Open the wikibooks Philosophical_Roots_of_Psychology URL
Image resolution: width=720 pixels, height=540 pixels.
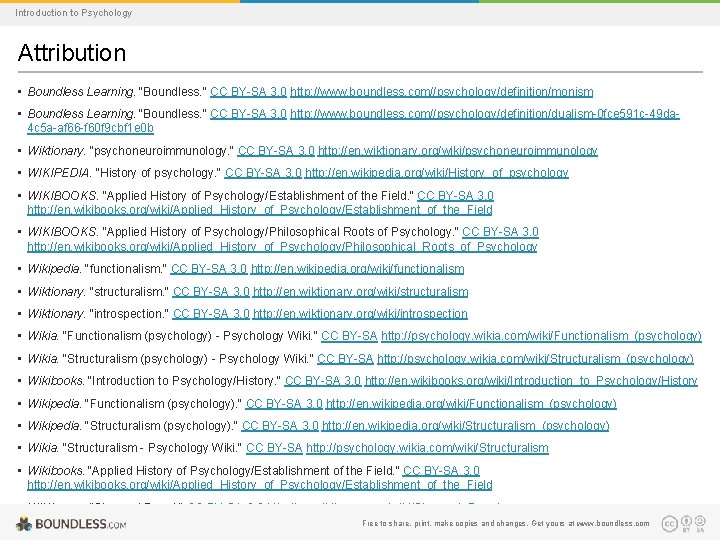282,247
